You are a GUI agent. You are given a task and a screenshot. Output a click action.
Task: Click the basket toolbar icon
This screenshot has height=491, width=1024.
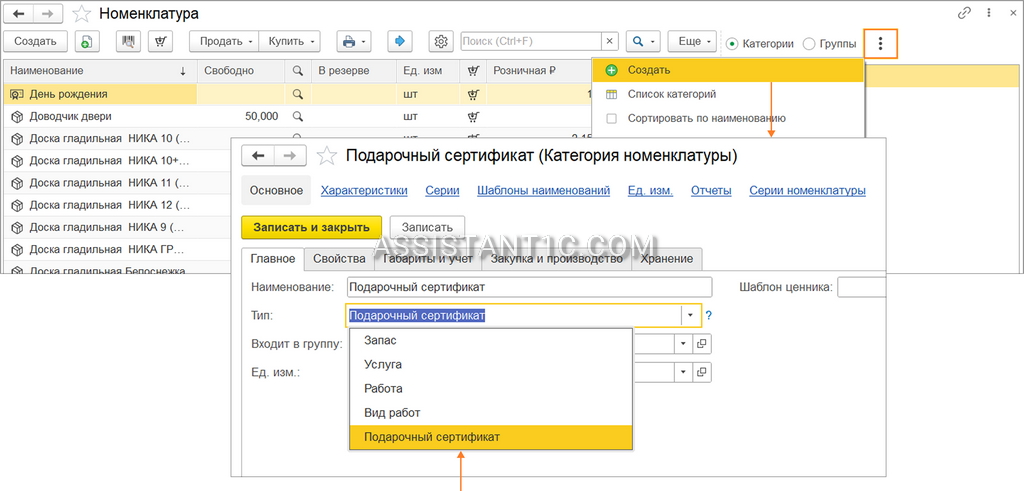click(x=160, y=41)
